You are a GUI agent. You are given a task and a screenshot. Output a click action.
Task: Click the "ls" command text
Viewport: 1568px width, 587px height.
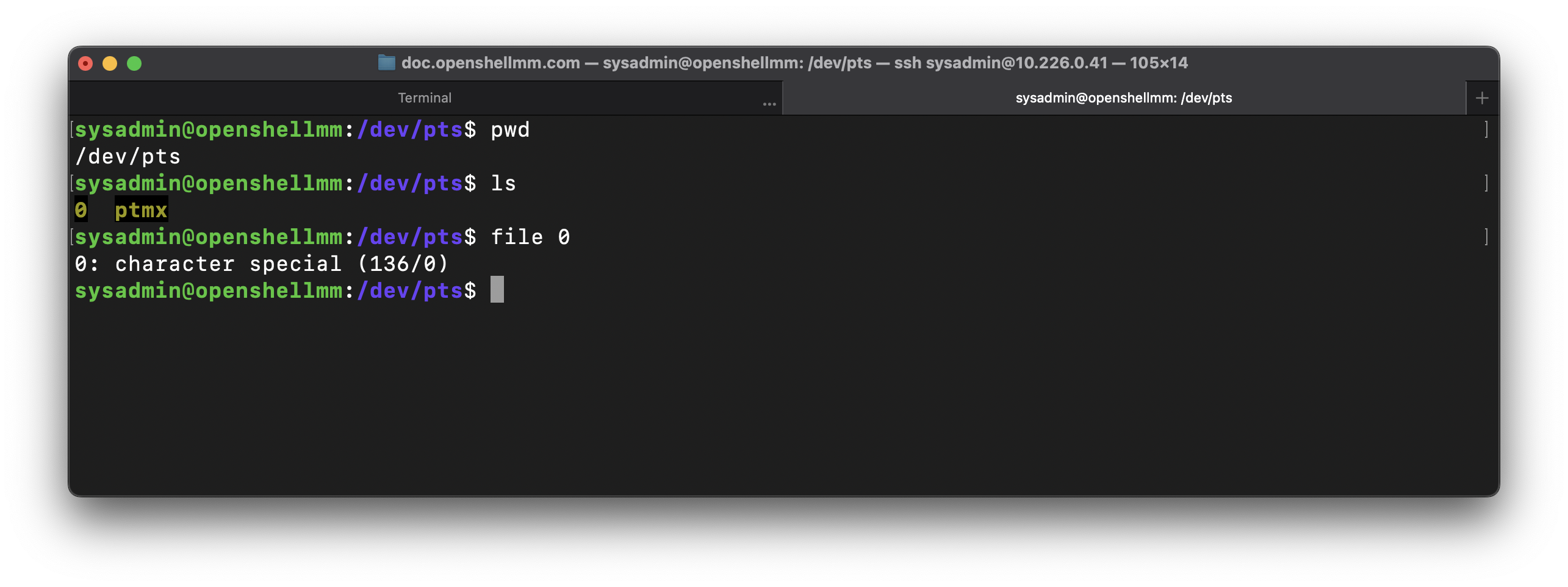(503, 184)
